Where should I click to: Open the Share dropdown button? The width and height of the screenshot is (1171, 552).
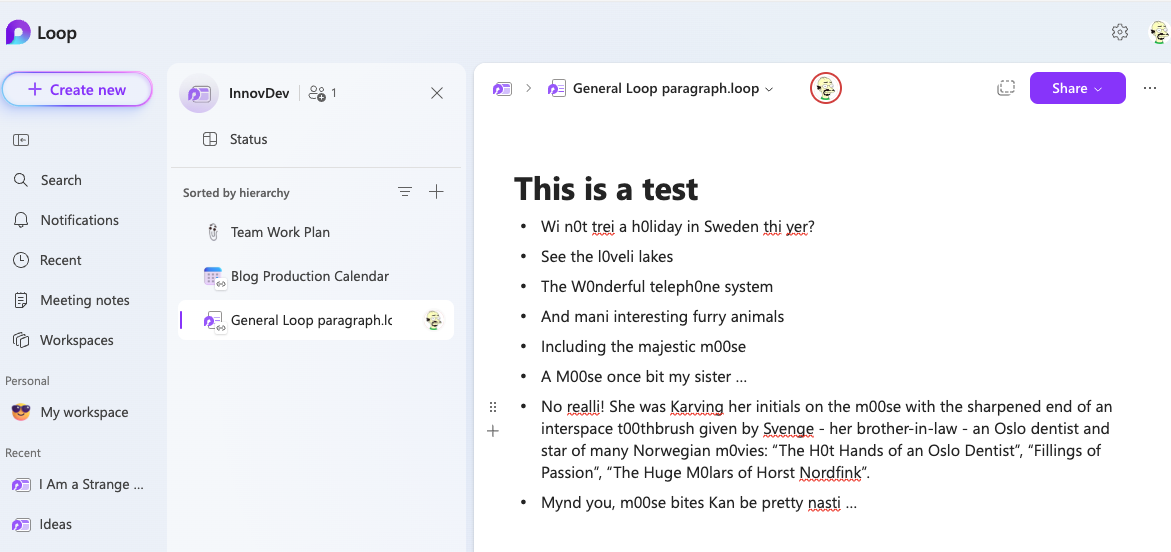pos(1077,88)
